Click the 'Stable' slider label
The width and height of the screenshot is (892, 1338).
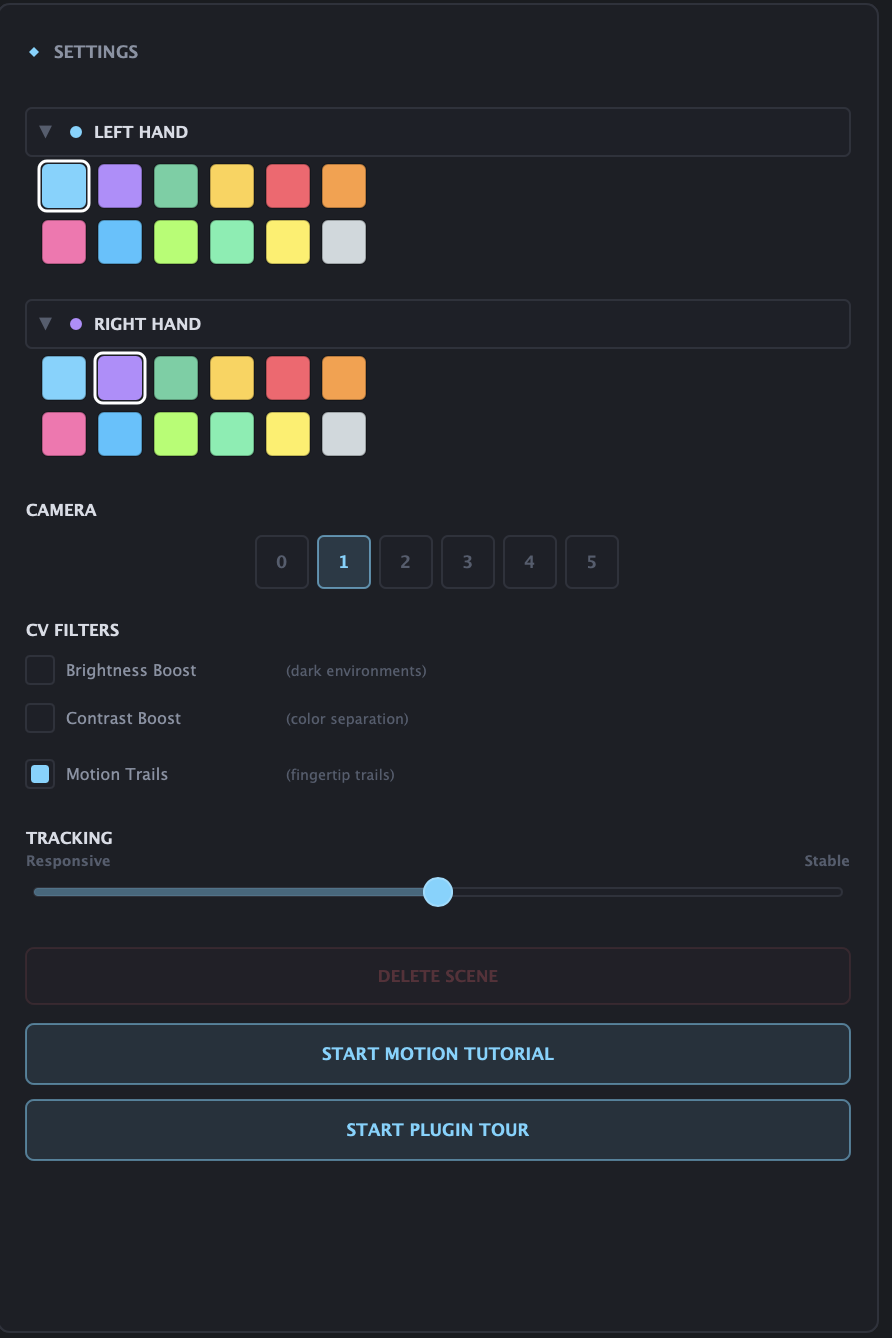[827, 861]
